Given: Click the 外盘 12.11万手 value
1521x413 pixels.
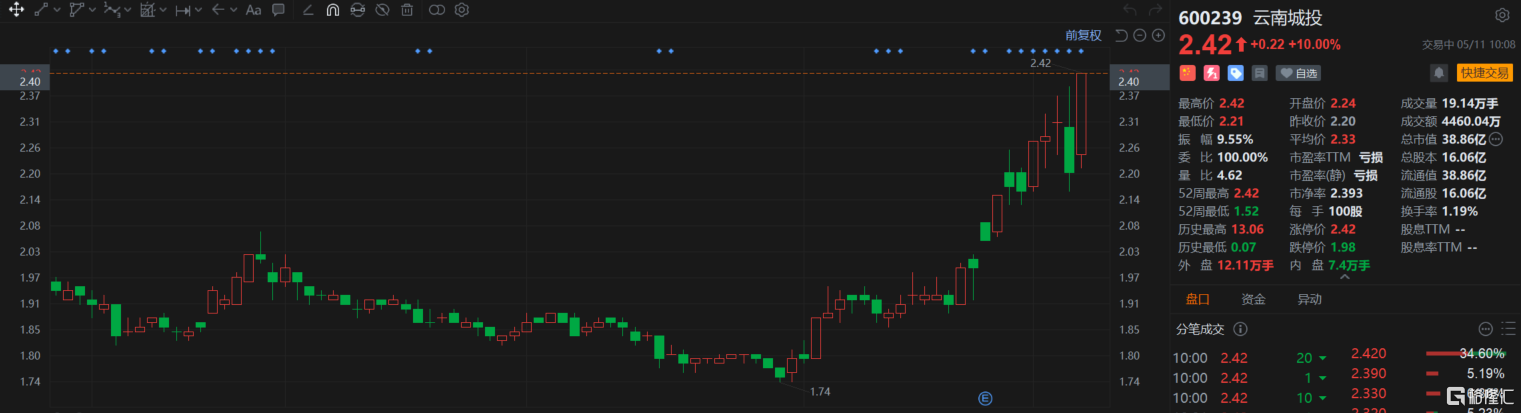Looking at the screenshot, I should 1247,265.
